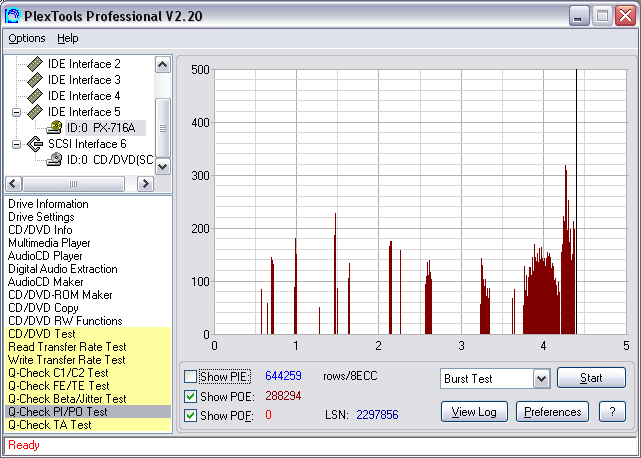This screenshot has width=641, height=458.
Task: Open CD/DVD Copy
Action: click(x=43, y=308)
